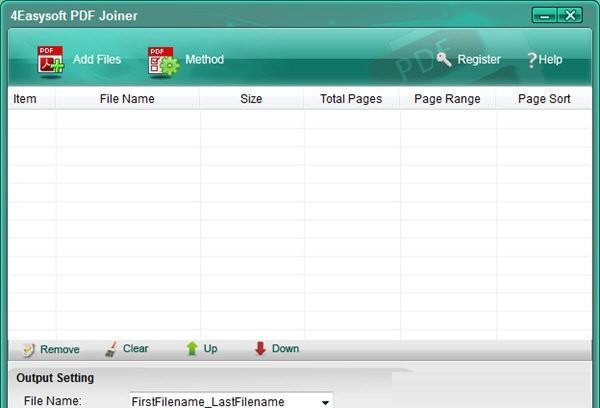Click the Remove icon
The image size is (600, 408).
click(x=29, y=350)
